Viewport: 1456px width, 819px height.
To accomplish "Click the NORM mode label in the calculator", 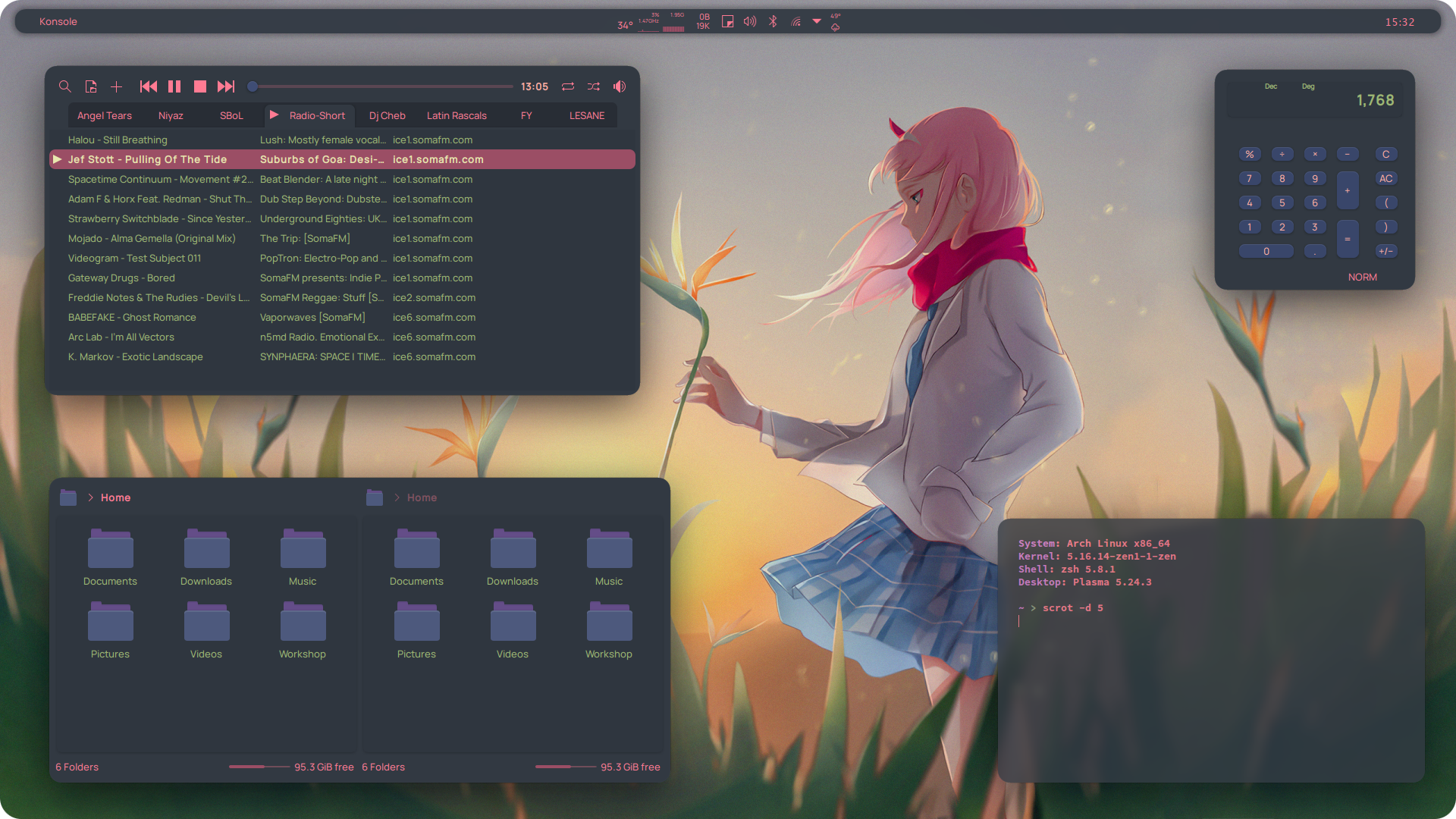I will click(1363, 277).
